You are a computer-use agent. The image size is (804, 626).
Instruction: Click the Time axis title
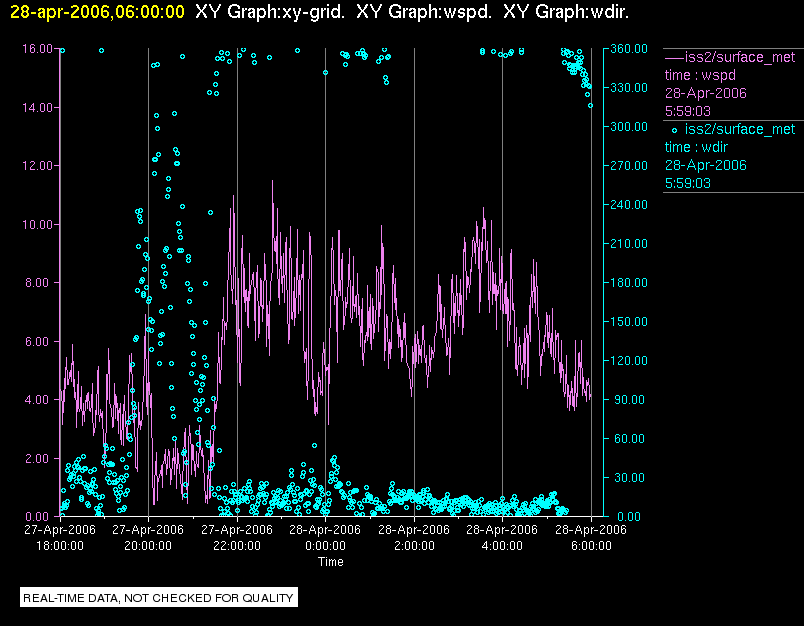click(331, 562)
